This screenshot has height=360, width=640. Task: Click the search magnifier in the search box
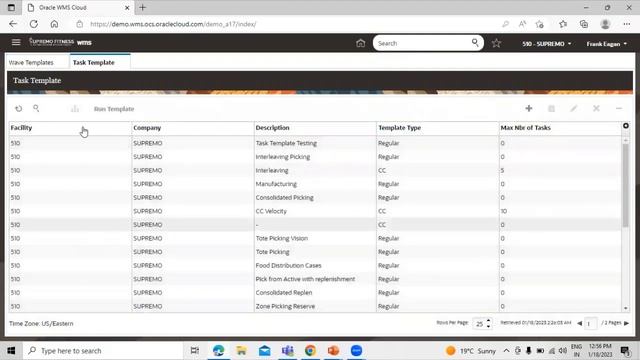pyautogui.click(x=475, y=42)
